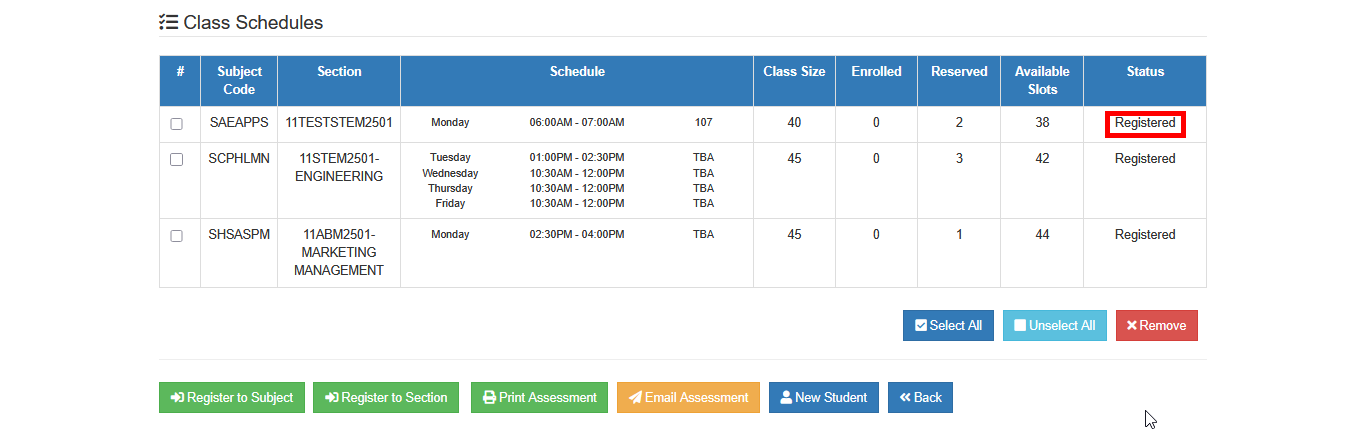Image resolution: width=1358 pixels, height=435 pixels.
Task: Open Print Assessment
Action: pyautogui.click(x=540, y=397)
